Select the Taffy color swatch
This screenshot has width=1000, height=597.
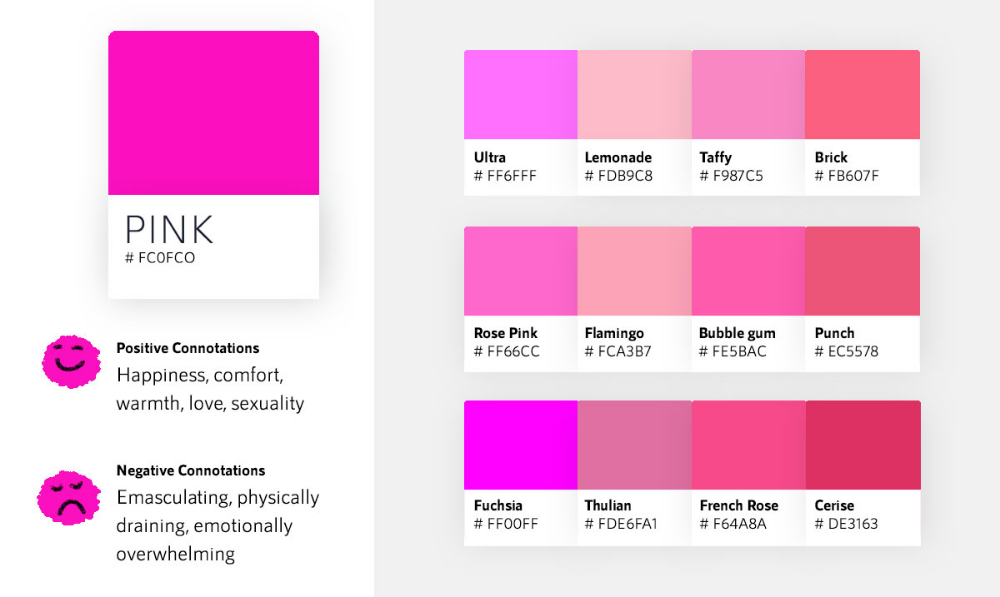(x=748, y=95)
